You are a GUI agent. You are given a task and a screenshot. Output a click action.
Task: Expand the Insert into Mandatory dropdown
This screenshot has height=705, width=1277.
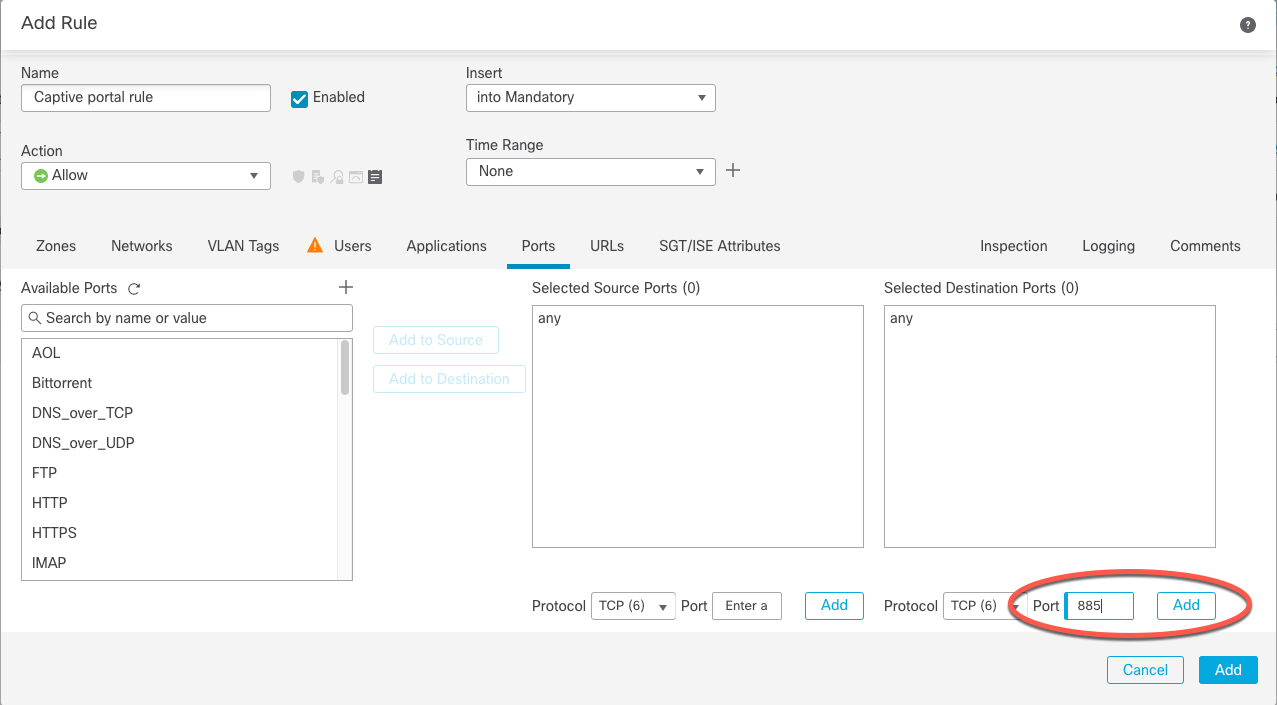(x=590, y=98)
